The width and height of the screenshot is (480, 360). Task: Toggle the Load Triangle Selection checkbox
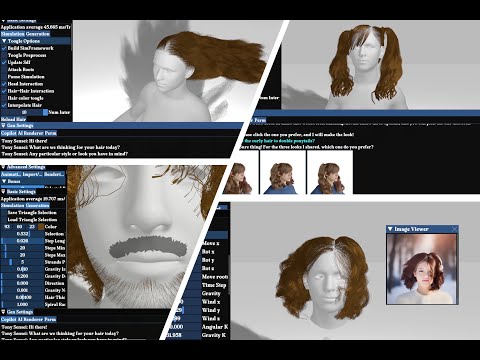pyautogui.click(x=4, y=220)
